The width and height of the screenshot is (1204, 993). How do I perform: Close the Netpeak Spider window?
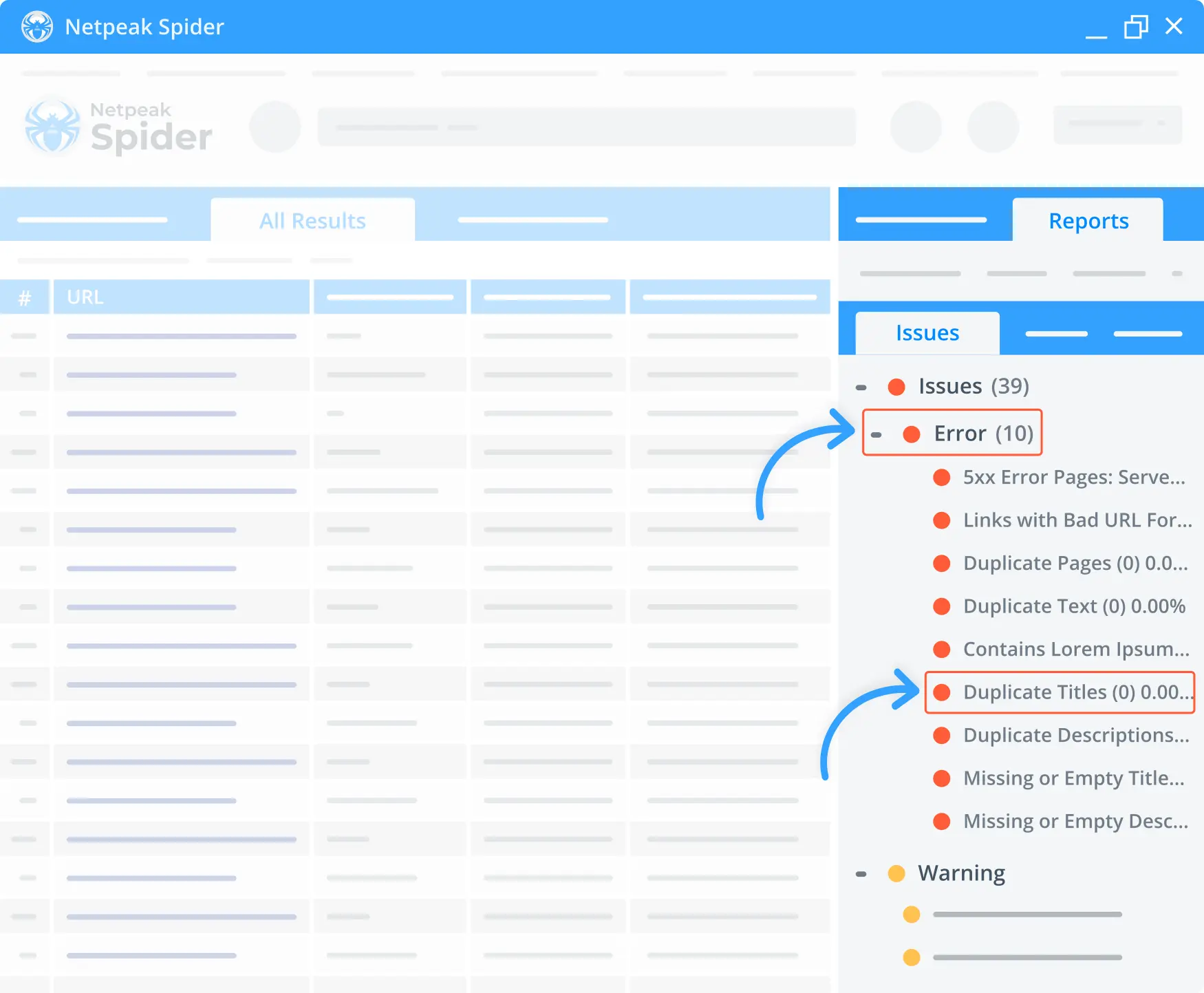[1174, 26]
